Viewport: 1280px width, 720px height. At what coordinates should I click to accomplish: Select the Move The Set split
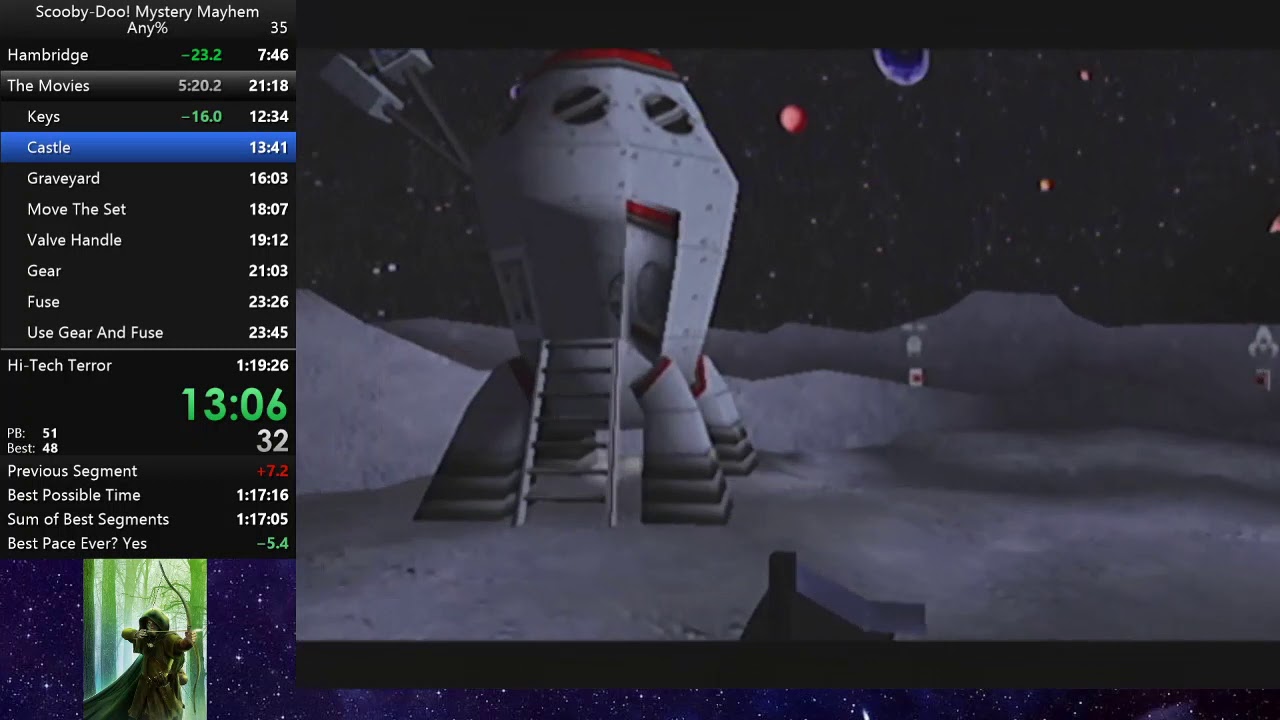(148, 210)
